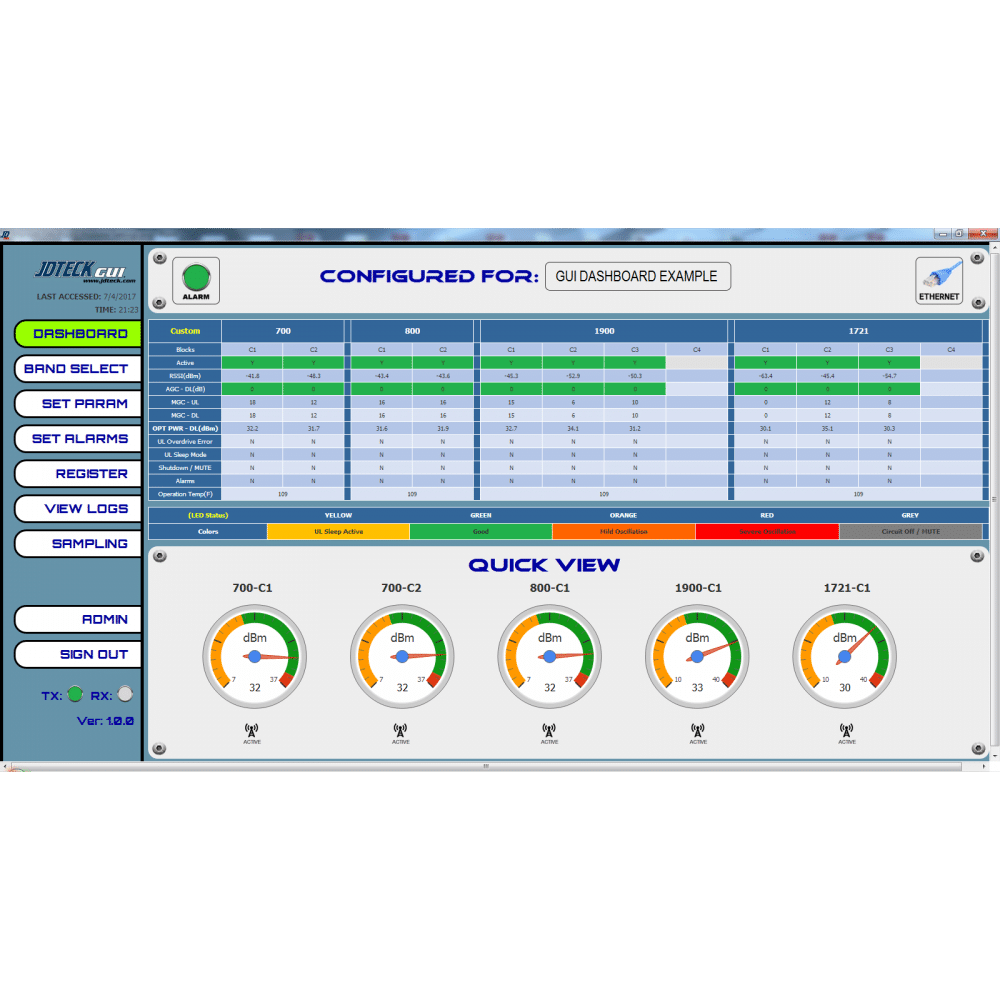Click the orange Mild Oscillation color swatch
The height and width of the screenshot is (1000, 1000).
pos(623,532)
